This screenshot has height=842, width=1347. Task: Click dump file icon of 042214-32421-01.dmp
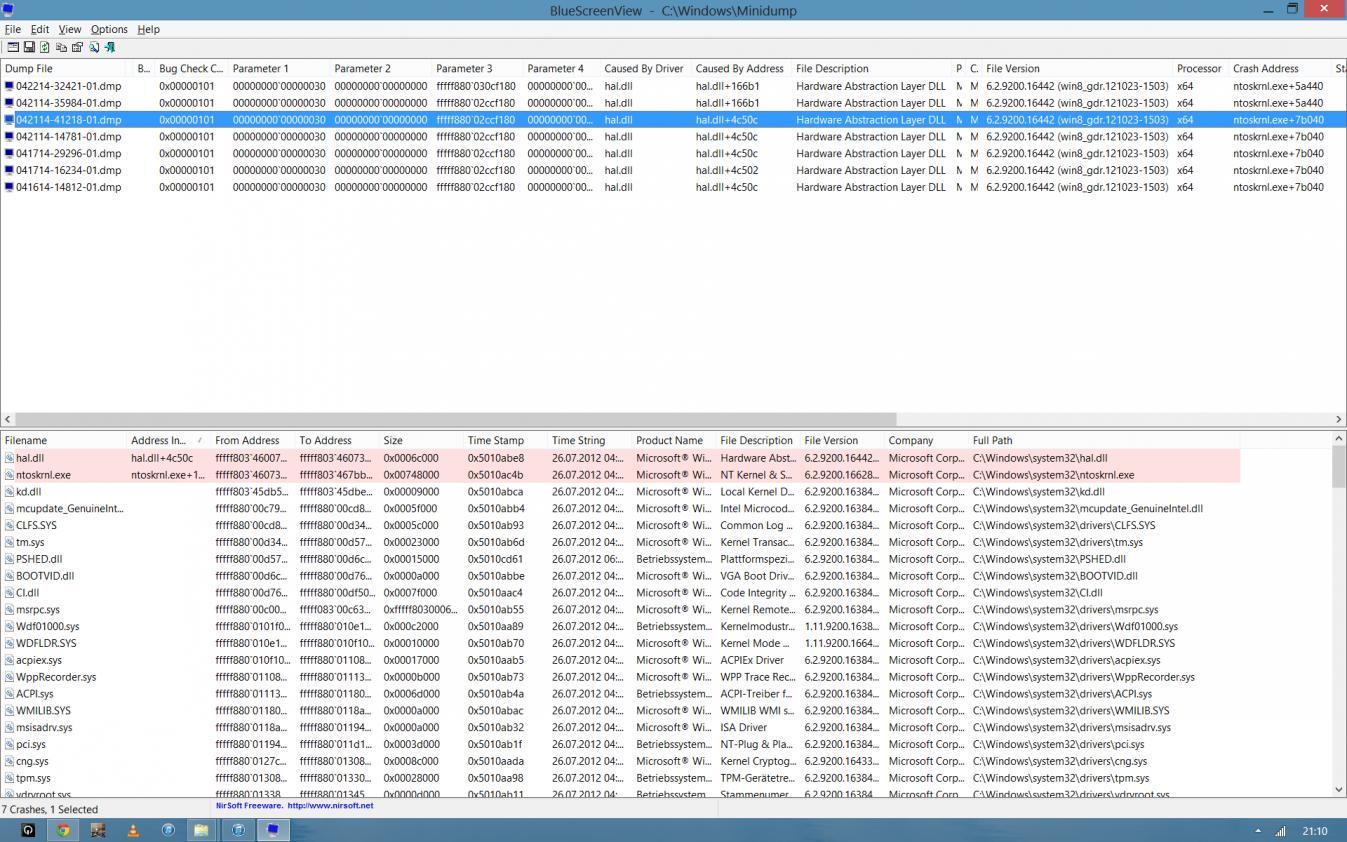click(x=9, y=86)
